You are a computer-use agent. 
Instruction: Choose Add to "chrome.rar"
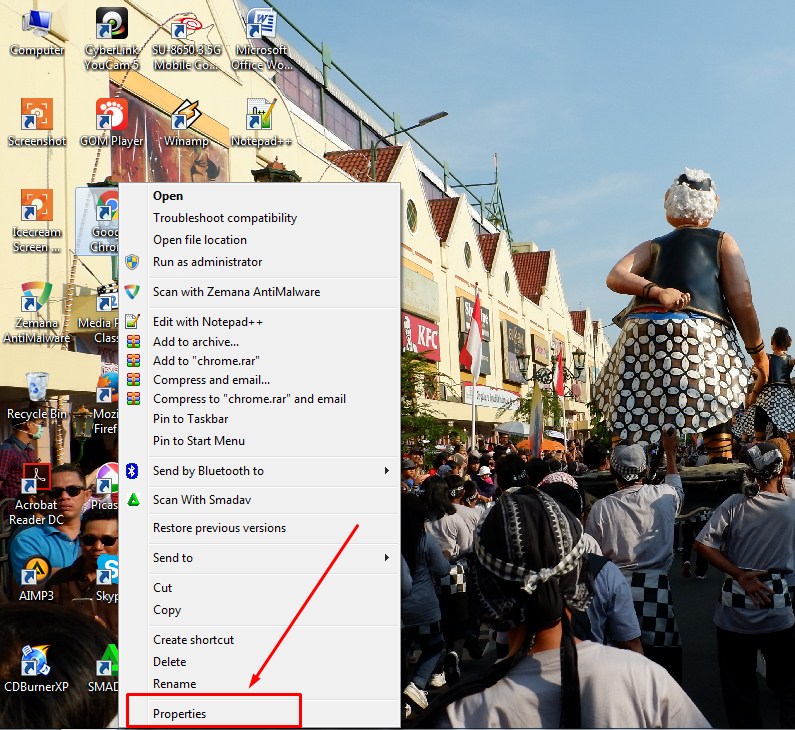click(x=259, y=361)
